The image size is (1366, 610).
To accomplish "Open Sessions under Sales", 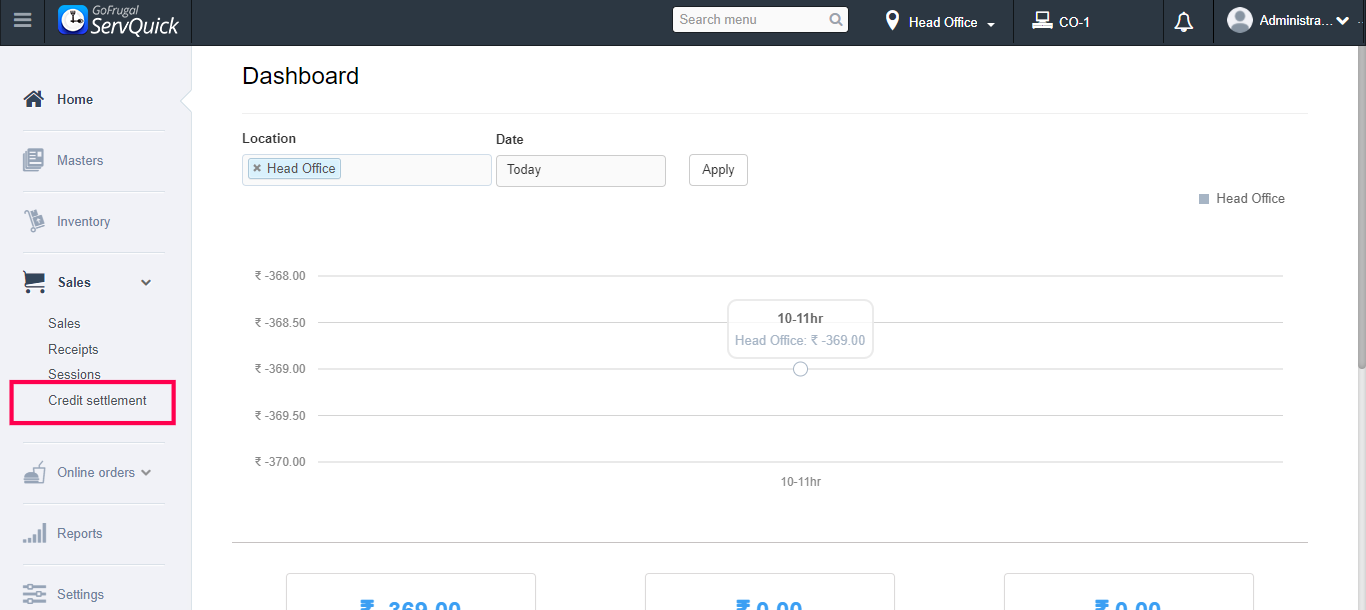I will [x=74, y=374].
